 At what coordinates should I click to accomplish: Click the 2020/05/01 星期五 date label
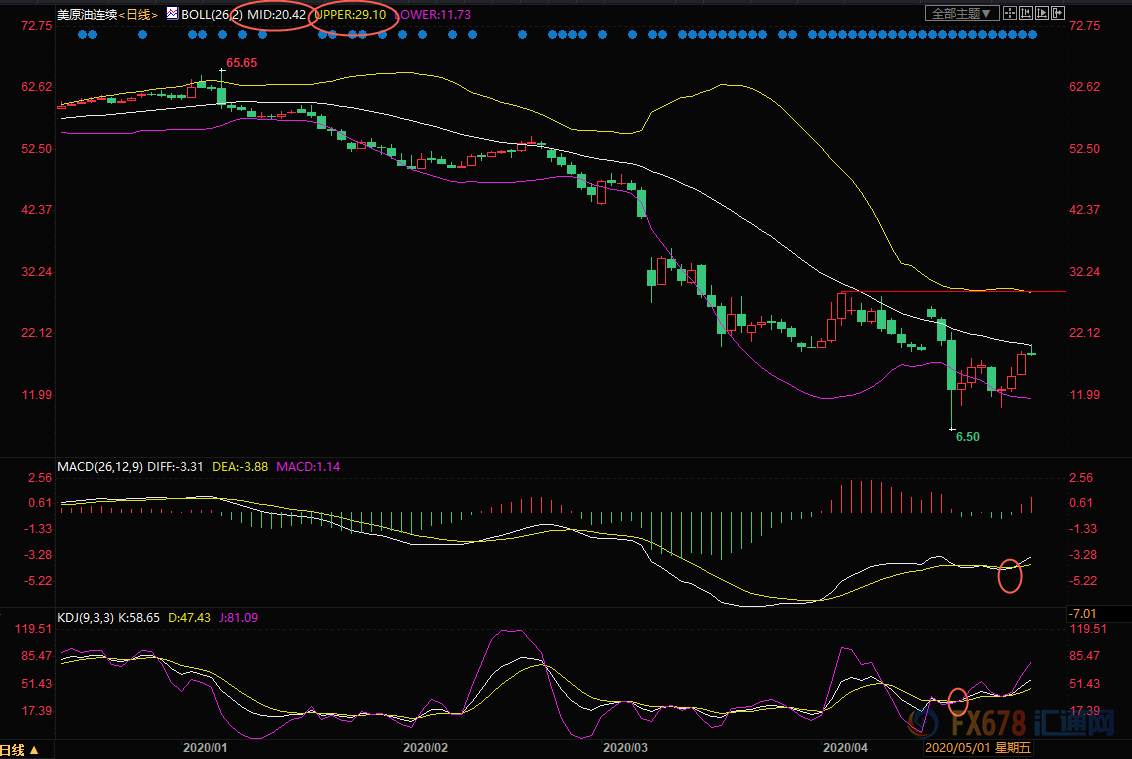point(978,747)
